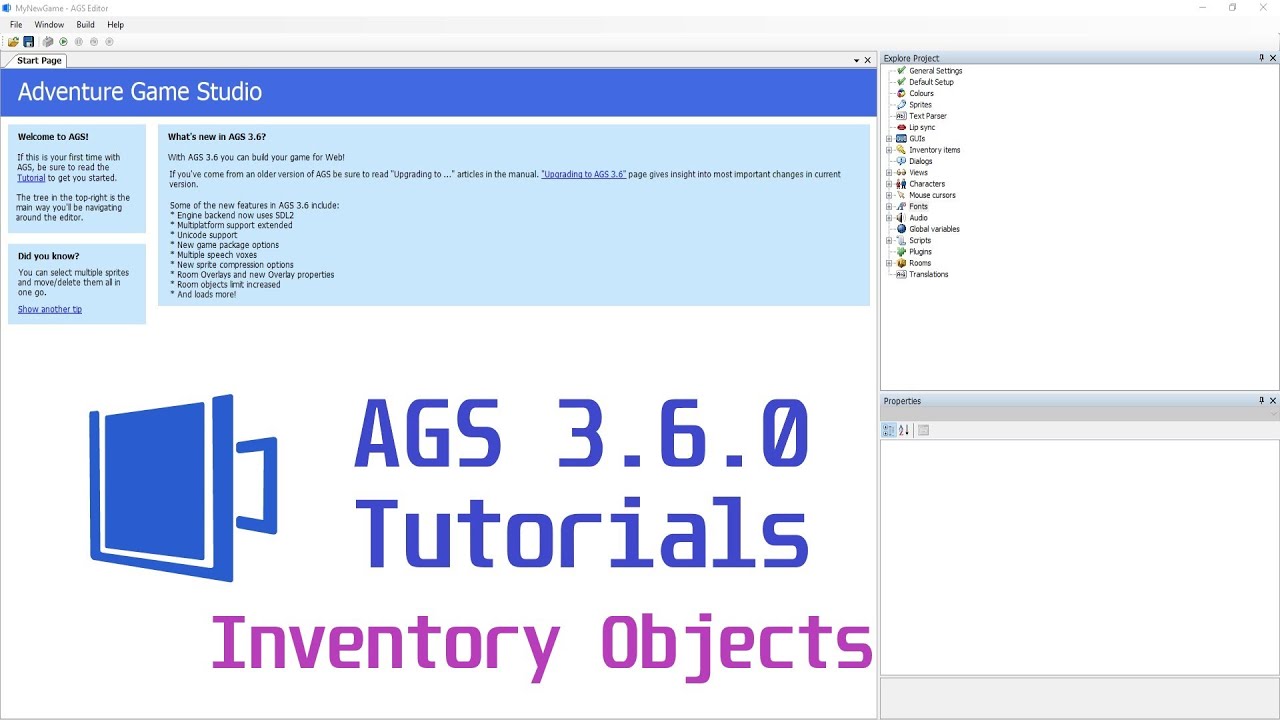Click the Stop debug toolbar icon
Image resolution: width=1280 pixels, height=720 pixels.
click(110, 42)
